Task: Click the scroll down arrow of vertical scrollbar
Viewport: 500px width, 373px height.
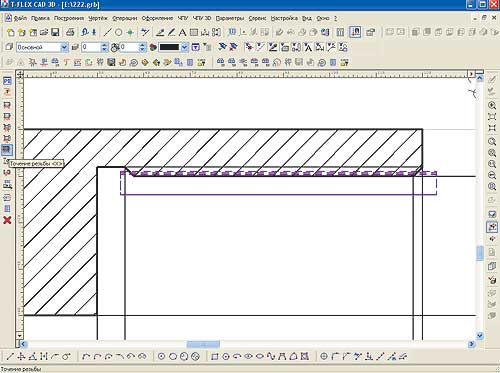Action: (480, 336)
